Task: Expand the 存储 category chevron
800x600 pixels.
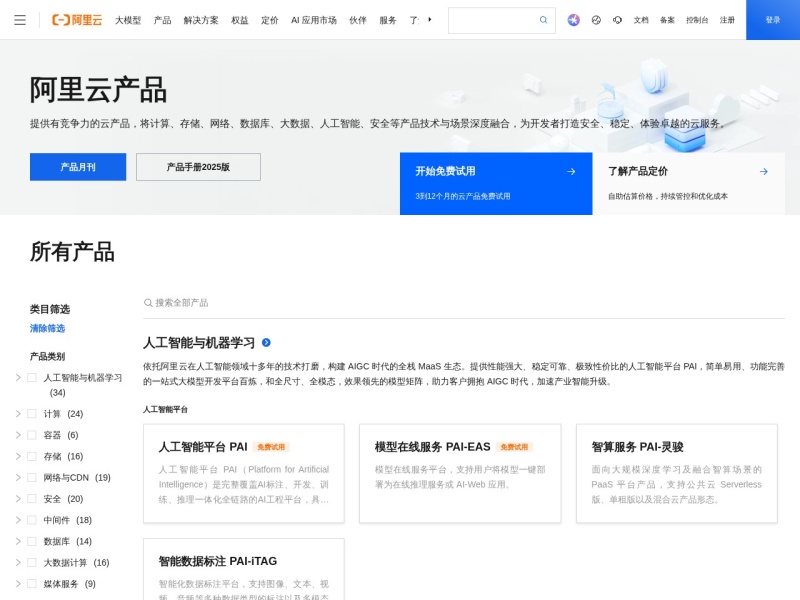Action: click(18, 456)
